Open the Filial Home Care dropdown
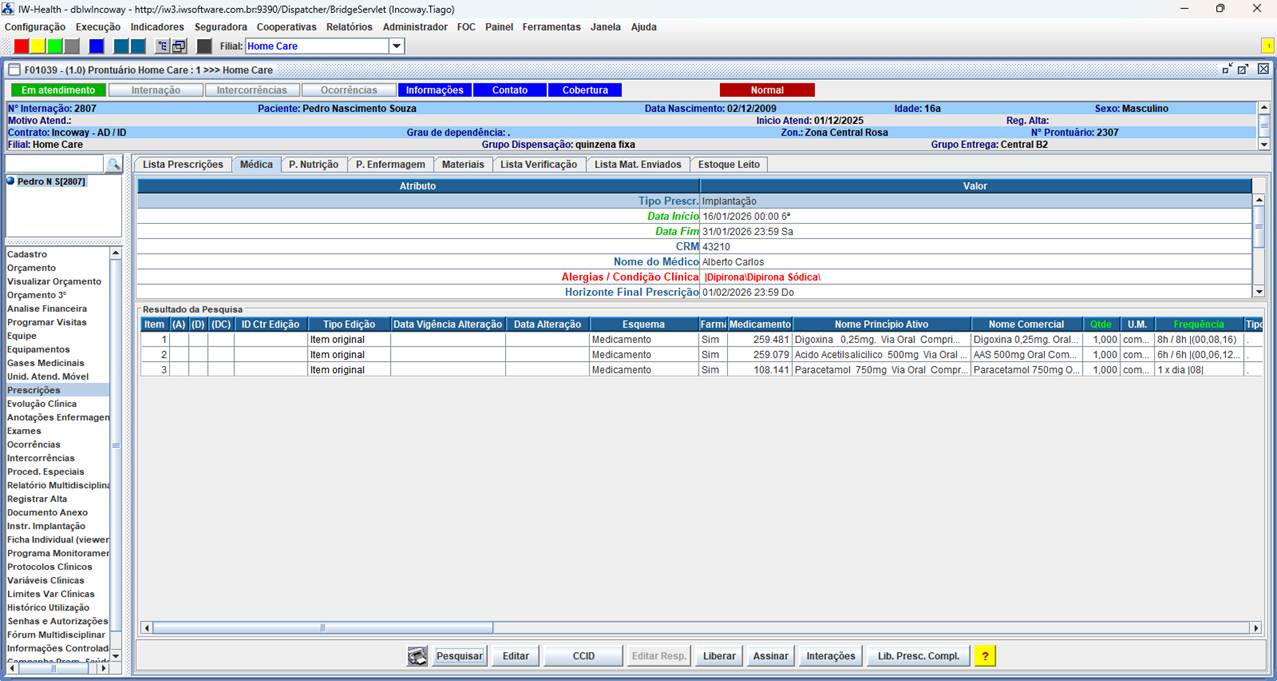The width and height of the screenshot is (1277, 681). tap(396, 46)
